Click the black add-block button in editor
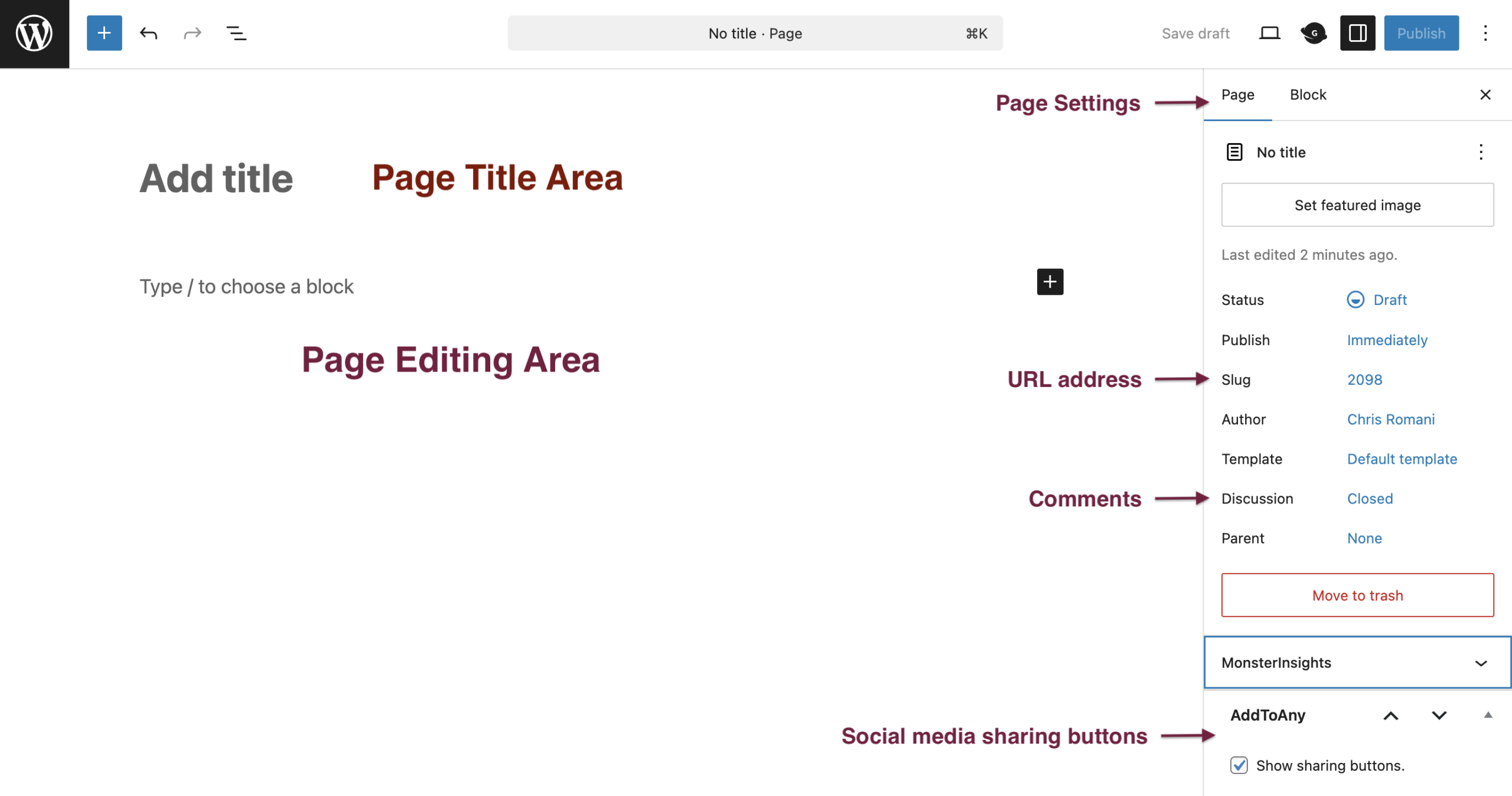1512x796 pixels. [1050, 282]
